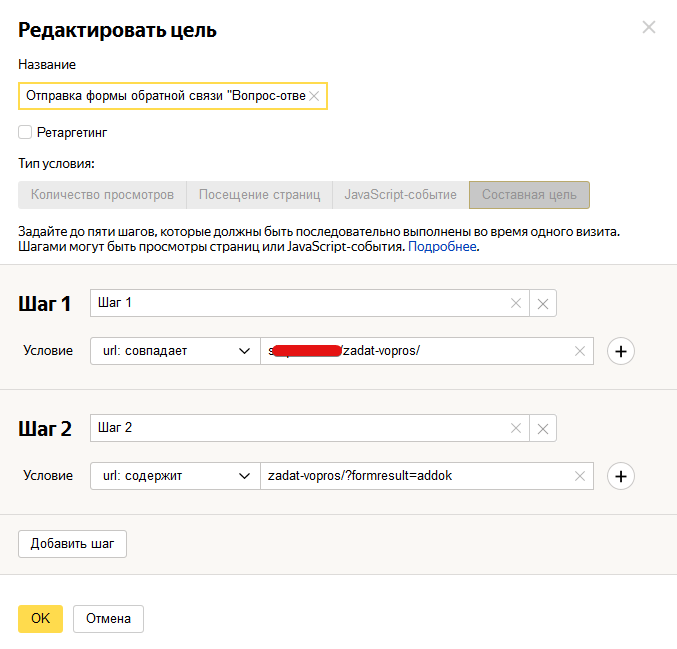This screenshot has width=677, height=649.
Task: Clear the Step 1 name text
Action: (516, 304)
